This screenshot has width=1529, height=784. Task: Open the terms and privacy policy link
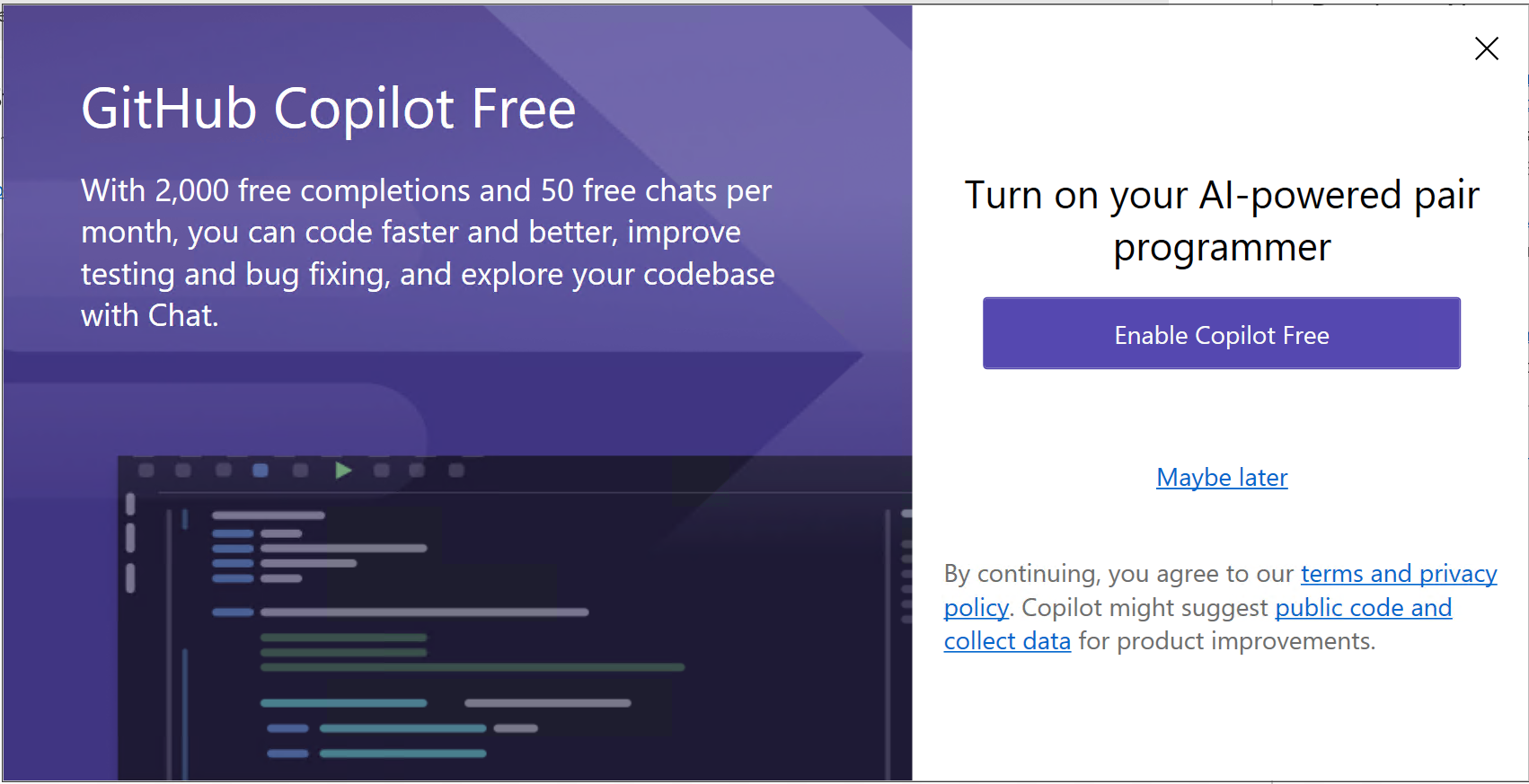(x=1398, y=573)
